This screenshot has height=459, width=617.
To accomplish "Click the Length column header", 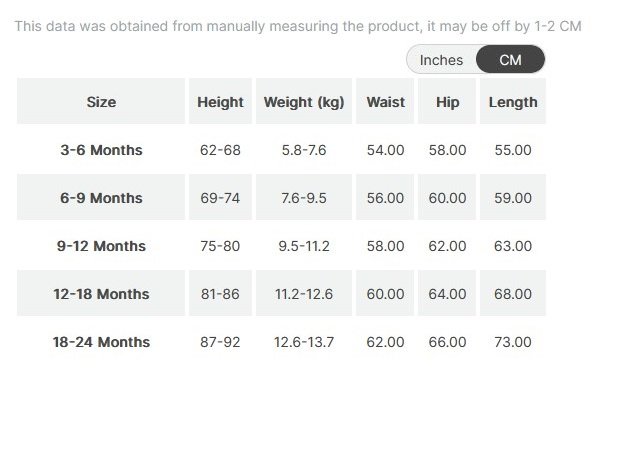I will pos(513,102).
